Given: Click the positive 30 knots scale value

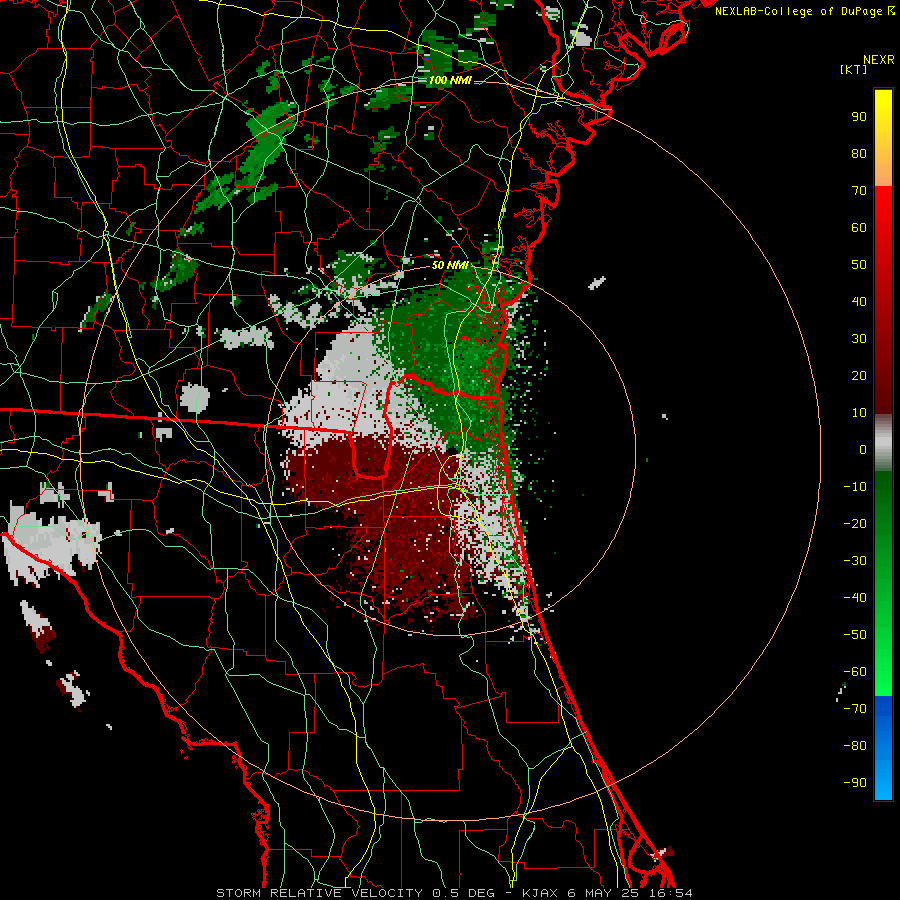Looking at the screenshot, I should coord(859,339).
